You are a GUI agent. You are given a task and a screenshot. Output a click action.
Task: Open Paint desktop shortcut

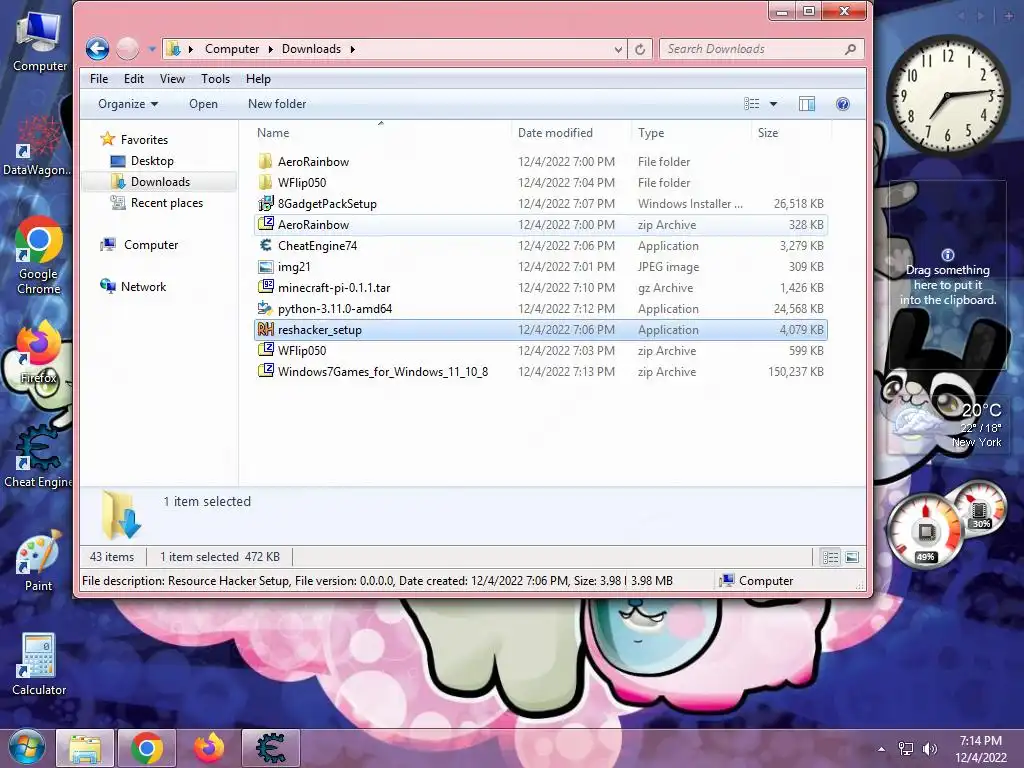tap(39, 562)
